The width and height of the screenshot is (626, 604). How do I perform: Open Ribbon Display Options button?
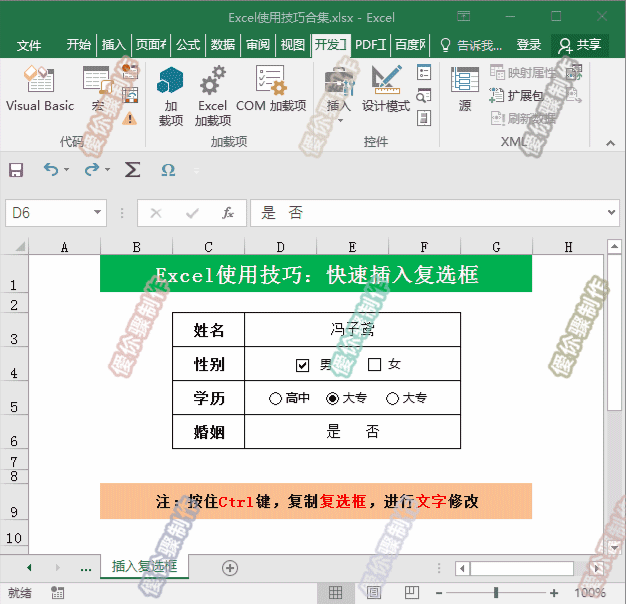[x=464, y=16]
